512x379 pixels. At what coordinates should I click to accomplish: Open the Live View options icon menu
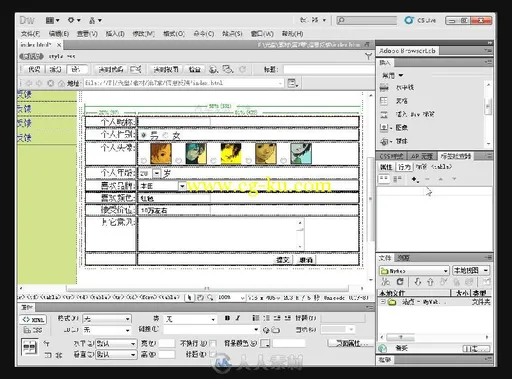(293, 83)
